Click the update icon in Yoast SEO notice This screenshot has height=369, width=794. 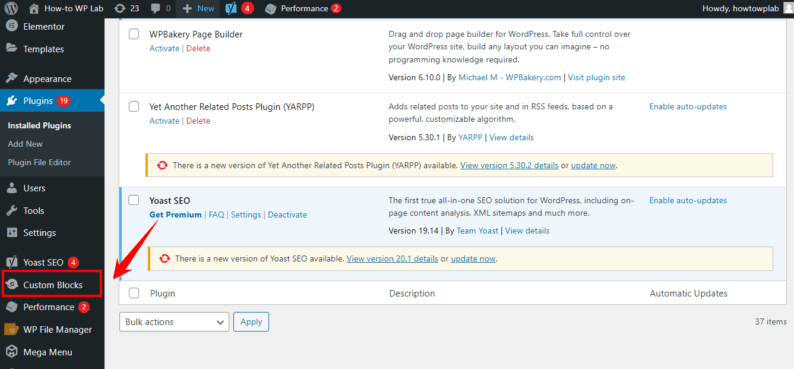tap(165, 259)
